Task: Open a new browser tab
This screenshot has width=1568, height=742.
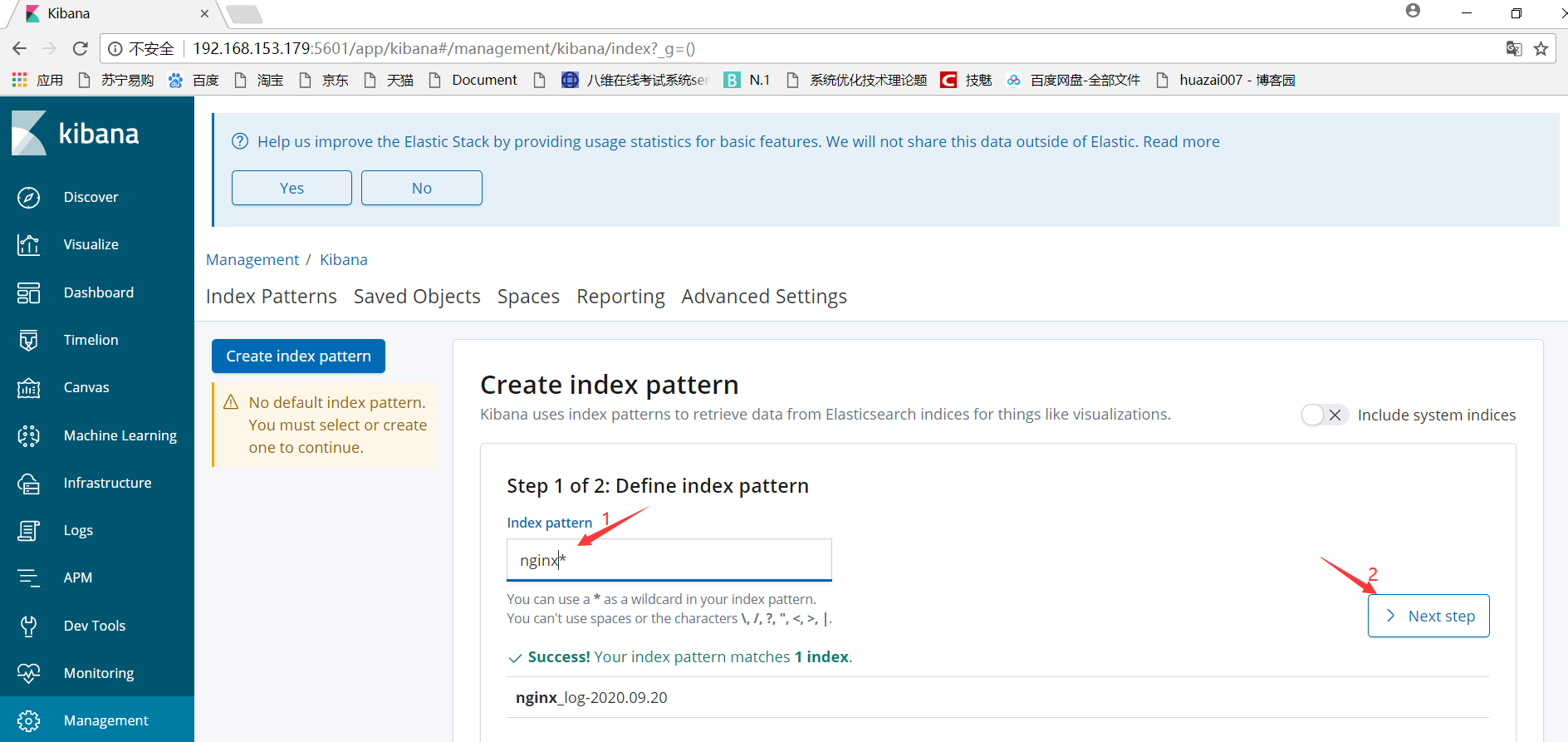Action: click(244, 14)
